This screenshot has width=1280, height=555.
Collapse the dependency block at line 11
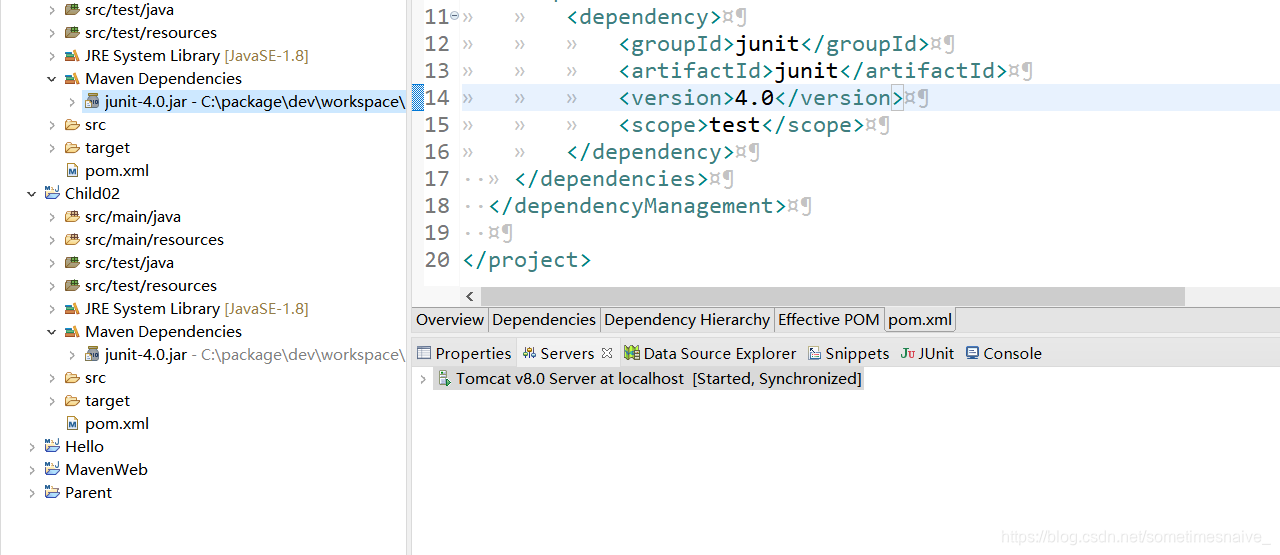pos(454,16)
